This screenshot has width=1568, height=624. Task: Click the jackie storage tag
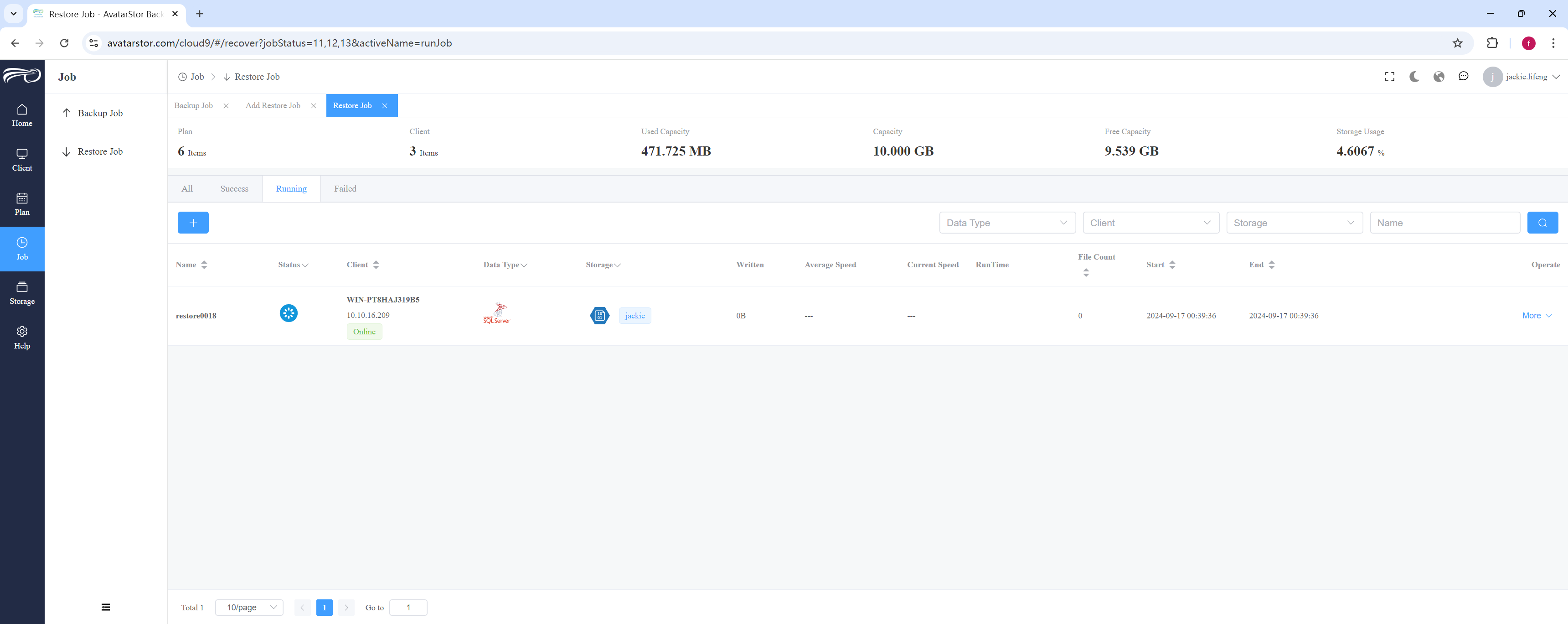(x=634, y=316)
